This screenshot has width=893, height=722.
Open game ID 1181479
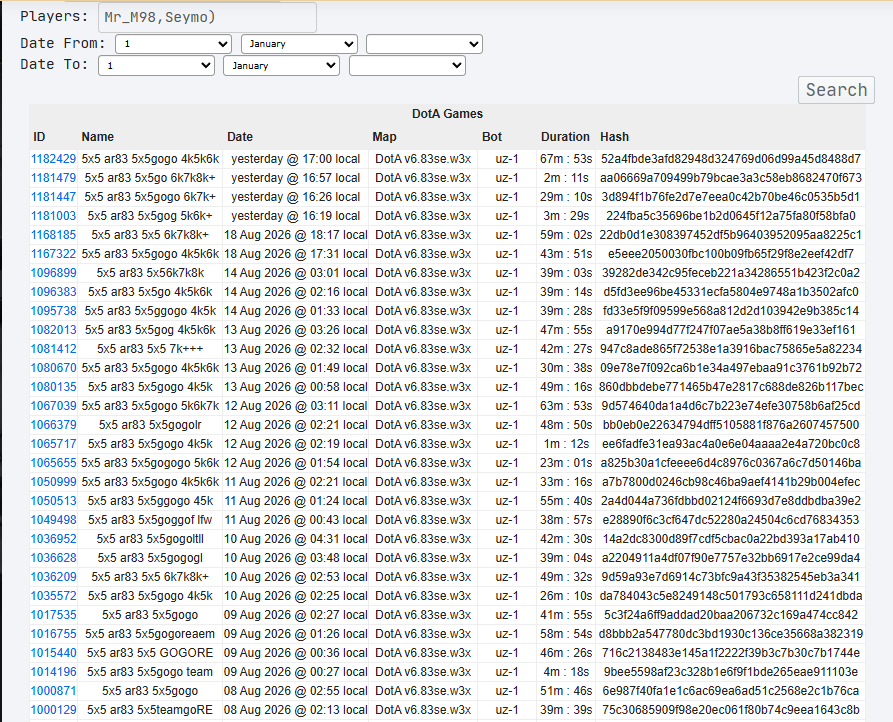point(54,178)
